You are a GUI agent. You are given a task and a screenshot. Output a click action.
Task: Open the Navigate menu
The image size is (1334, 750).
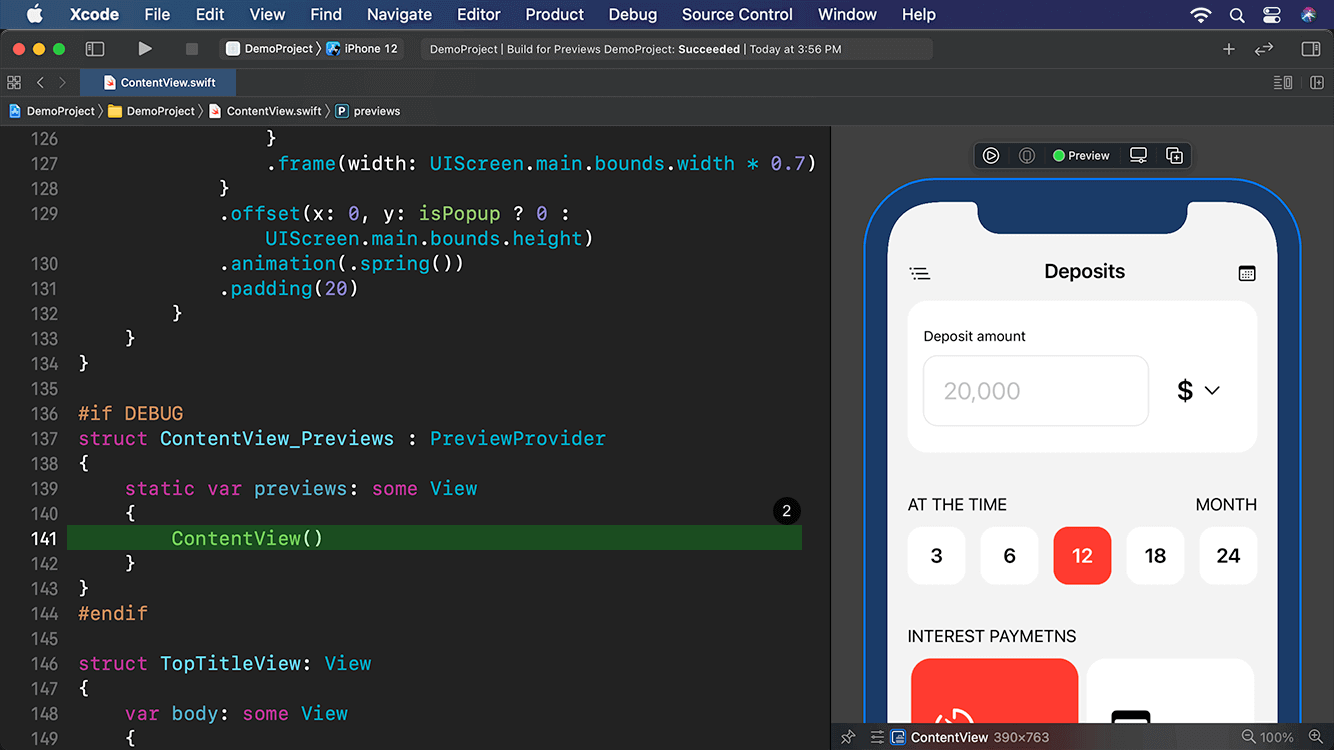click(x=399, y=14)
